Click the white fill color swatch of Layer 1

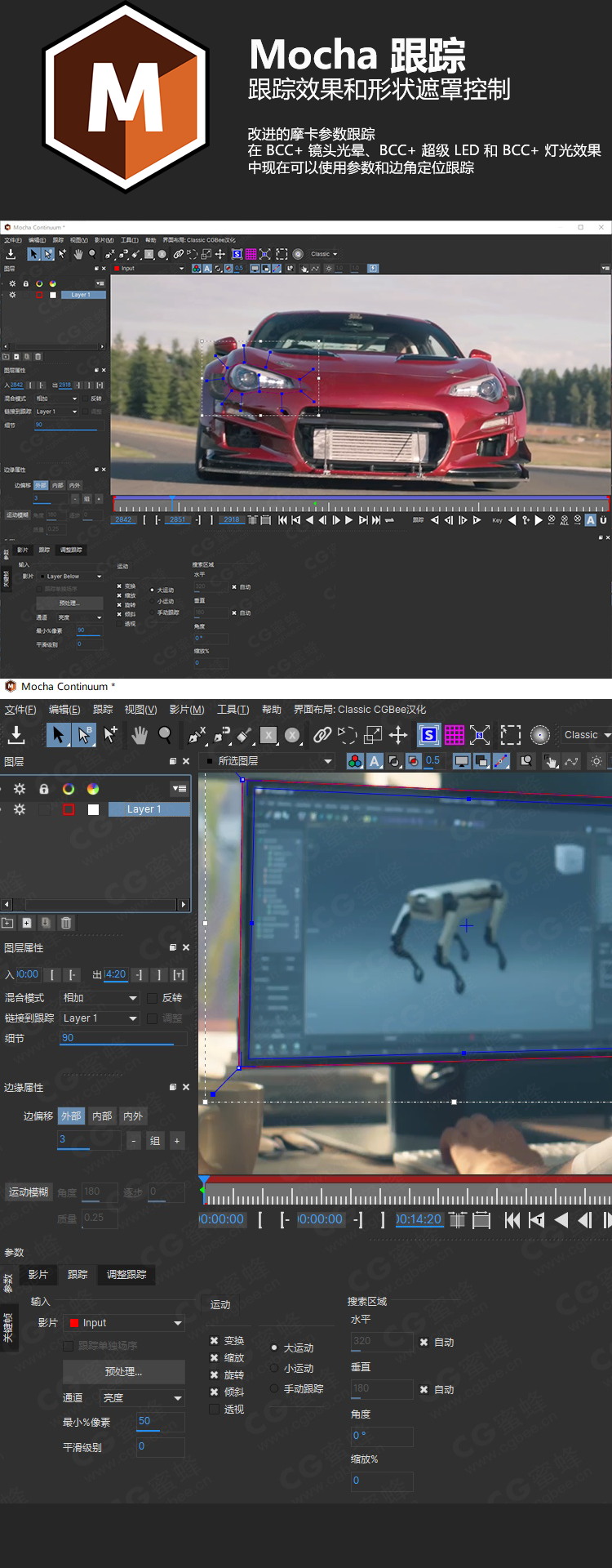93,809
